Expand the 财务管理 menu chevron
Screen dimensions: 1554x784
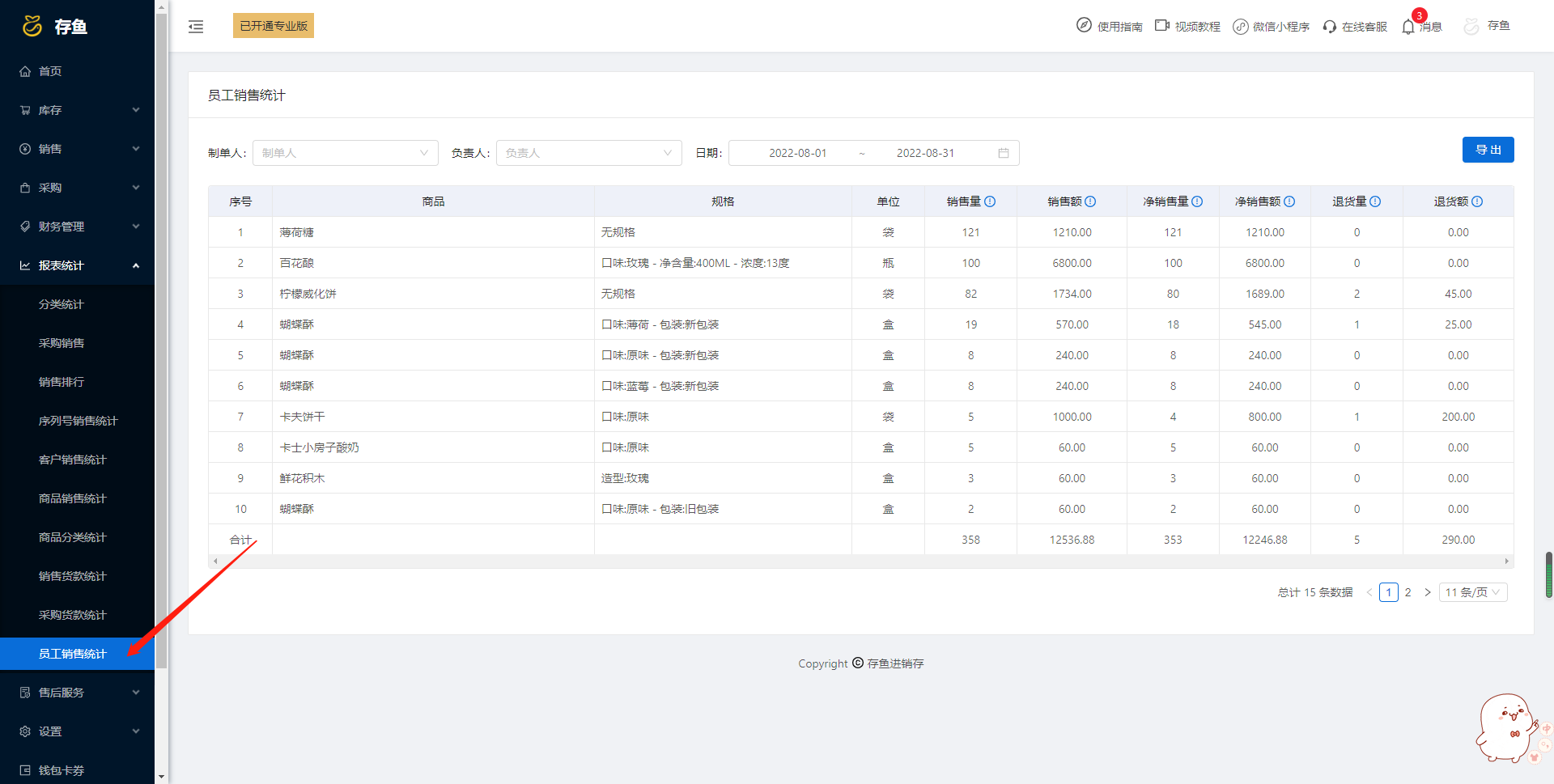(x=136, y=227)
